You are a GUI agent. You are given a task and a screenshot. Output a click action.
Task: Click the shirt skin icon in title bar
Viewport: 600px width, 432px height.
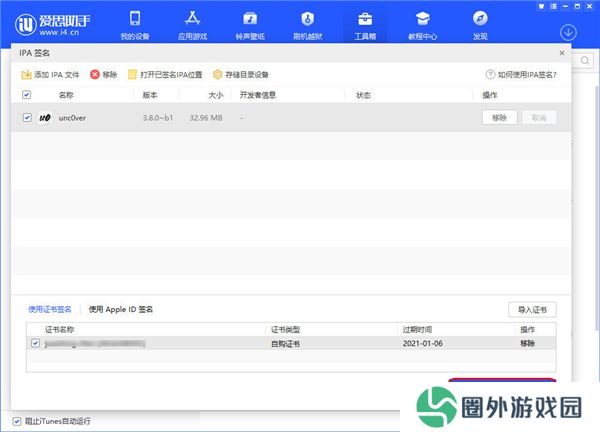541,6
